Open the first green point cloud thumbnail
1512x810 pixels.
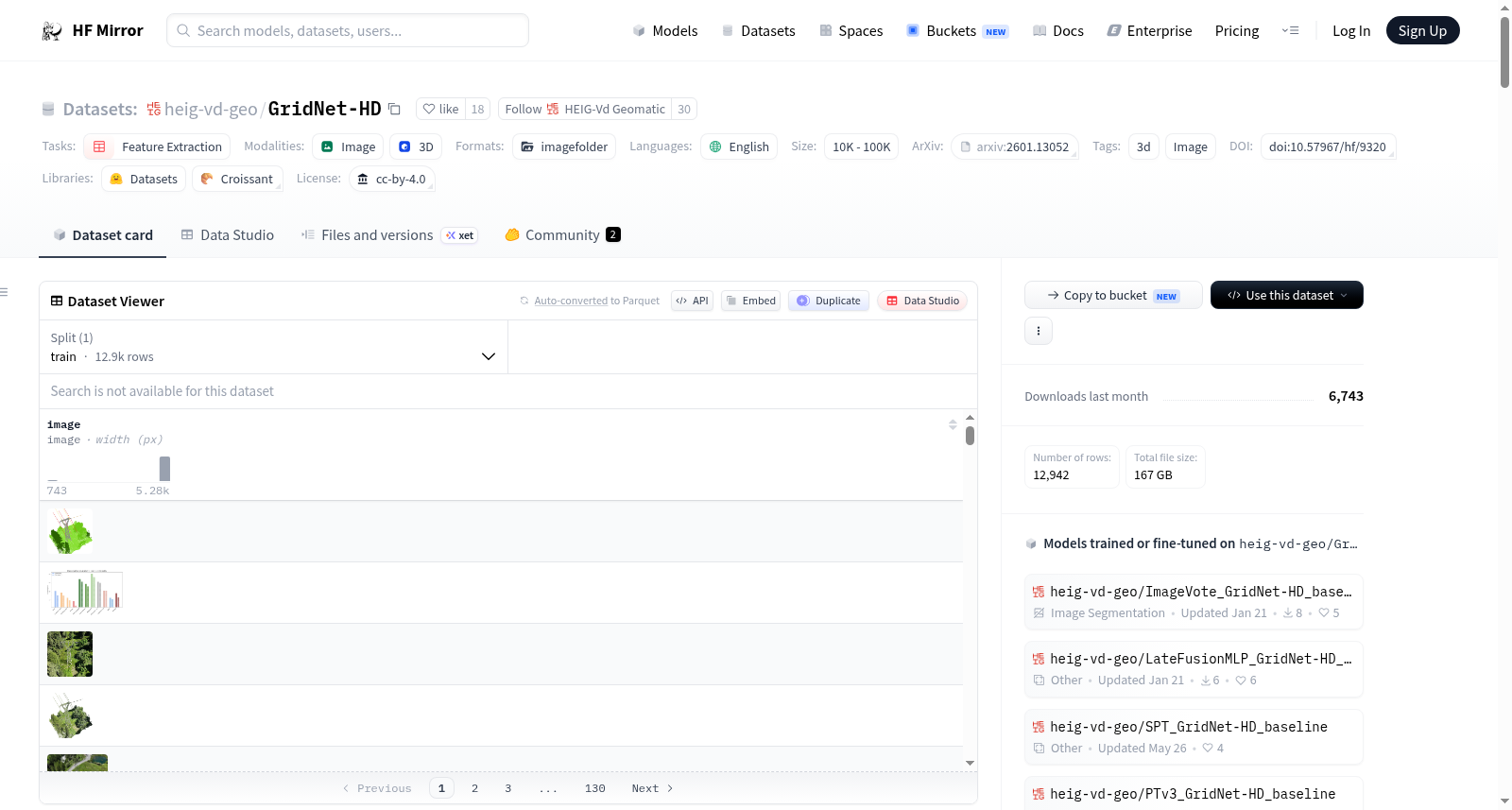[70, 531]
